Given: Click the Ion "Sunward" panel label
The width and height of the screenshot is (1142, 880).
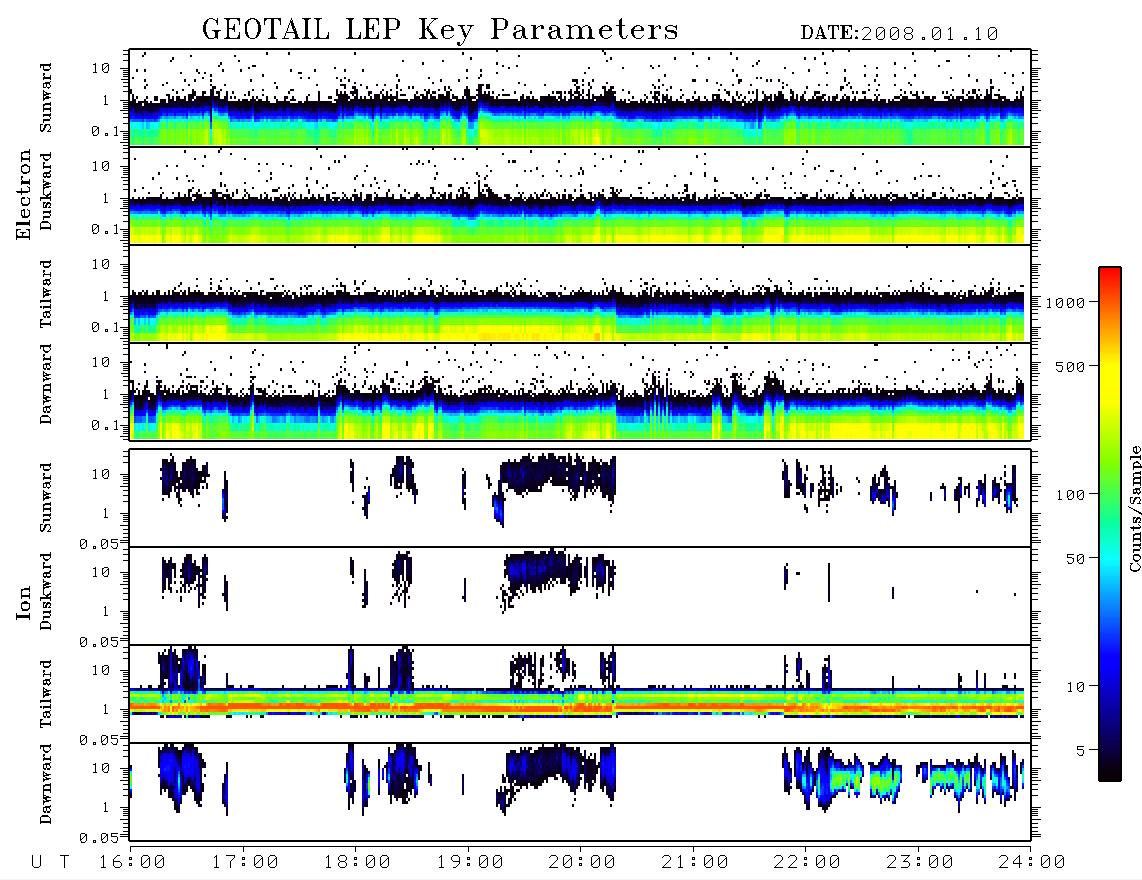Looking at the screenshot, I should (46, 498).
